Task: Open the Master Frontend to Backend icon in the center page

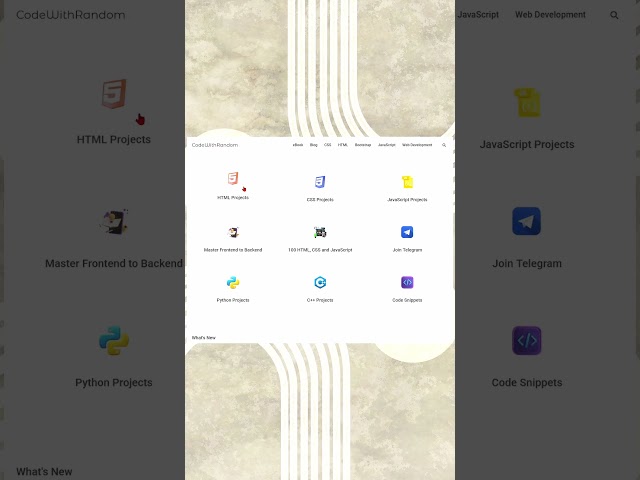Action: point(233,232)
